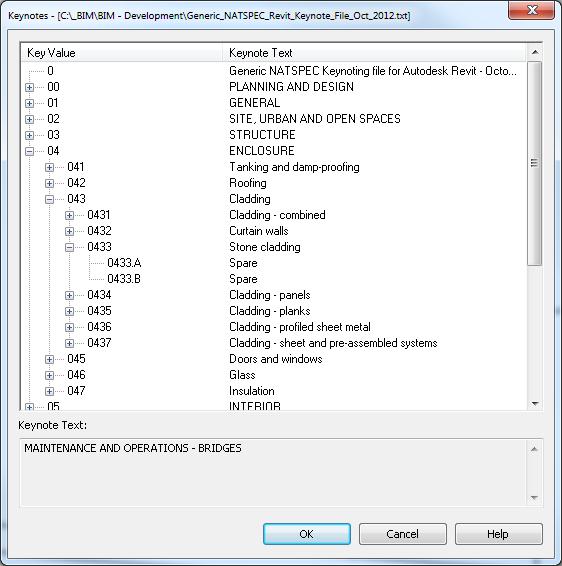Viewport: 562px width, 566px height.
Task: Click the Cancel button
Action: pos(402,534)
